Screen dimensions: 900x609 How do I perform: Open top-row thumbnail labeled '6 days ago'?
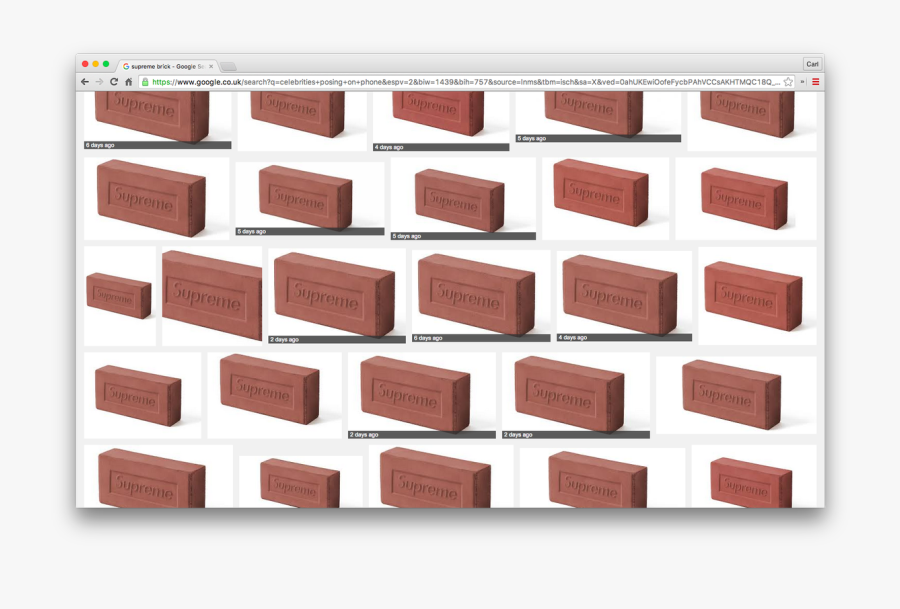coord(157,120)
